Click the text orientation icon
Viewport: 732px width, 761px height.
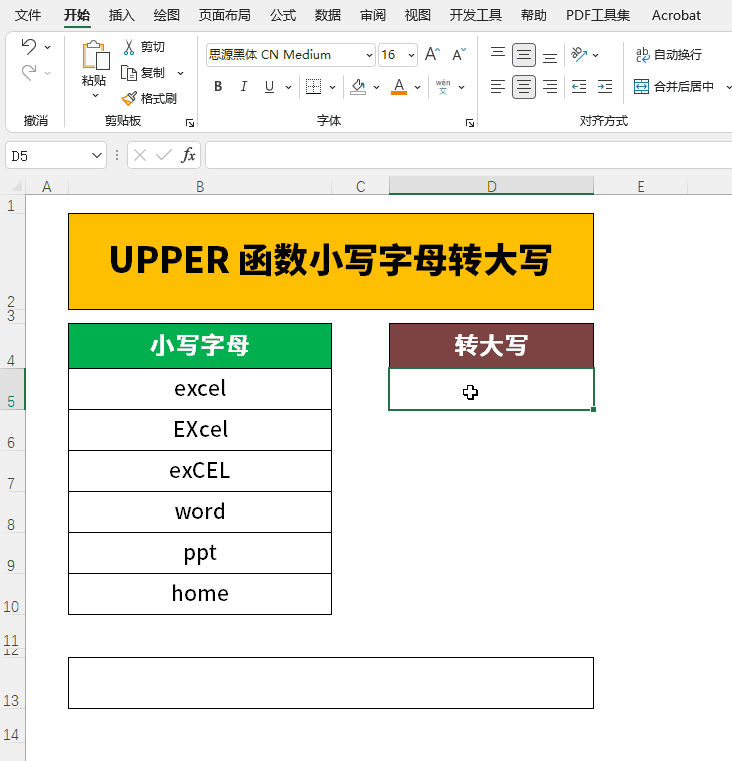(x=579, y=54)
